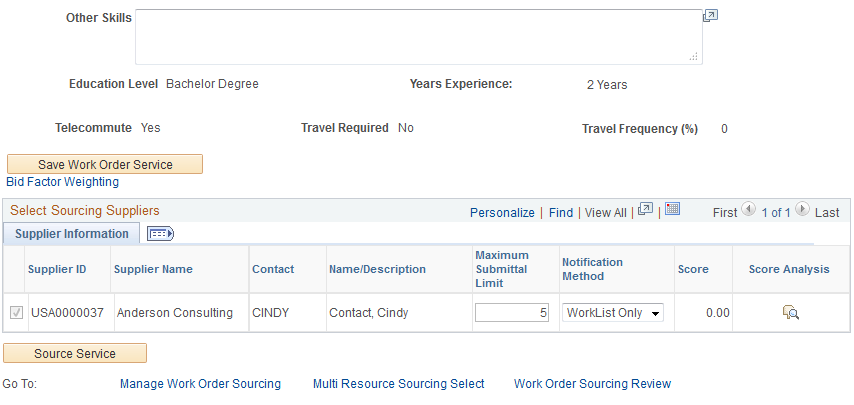
Task: Click the show all columns icon
Action: pyautogui.click(x=160, y=234)
